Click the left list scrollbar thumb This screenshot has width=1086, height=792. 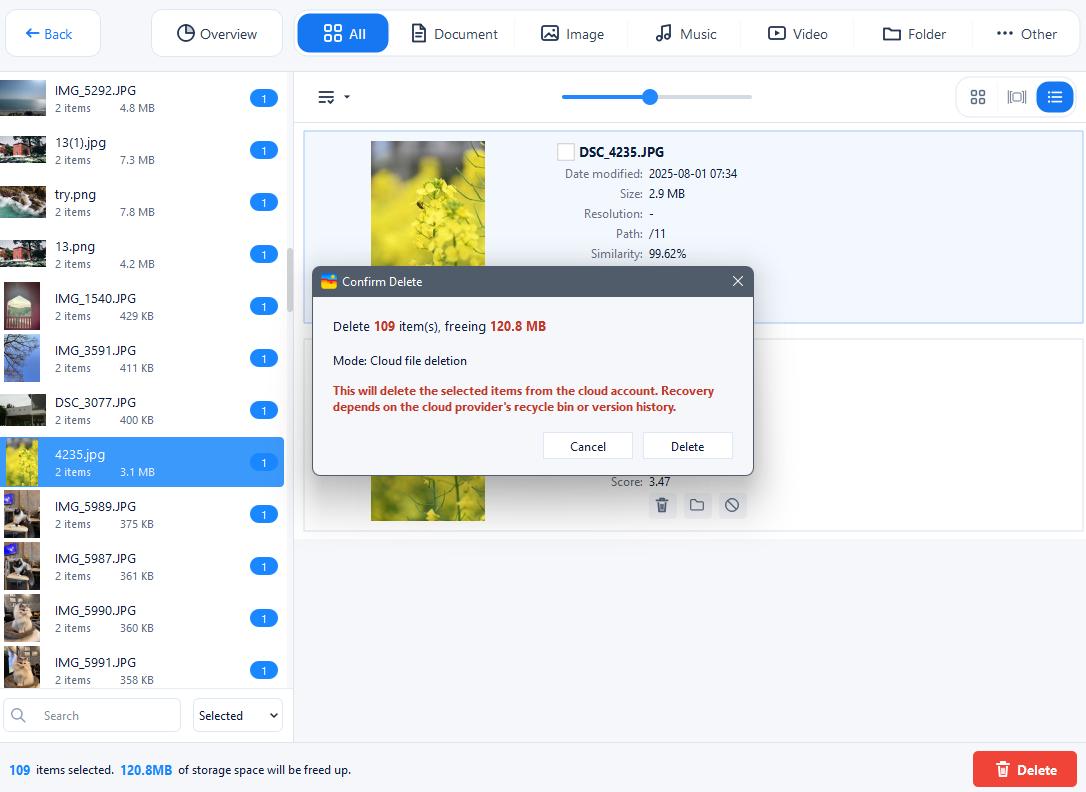290,280
